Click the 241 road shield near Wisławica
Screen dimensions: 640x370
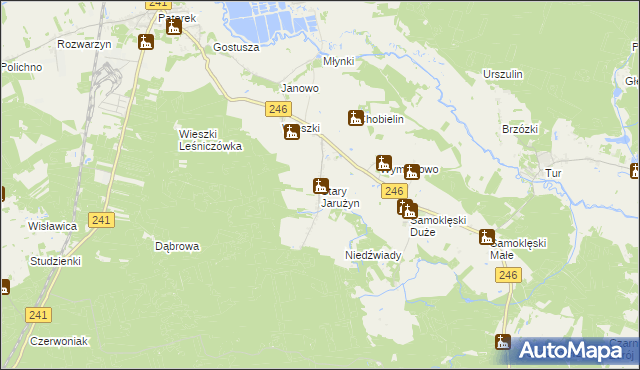point(101,220)
